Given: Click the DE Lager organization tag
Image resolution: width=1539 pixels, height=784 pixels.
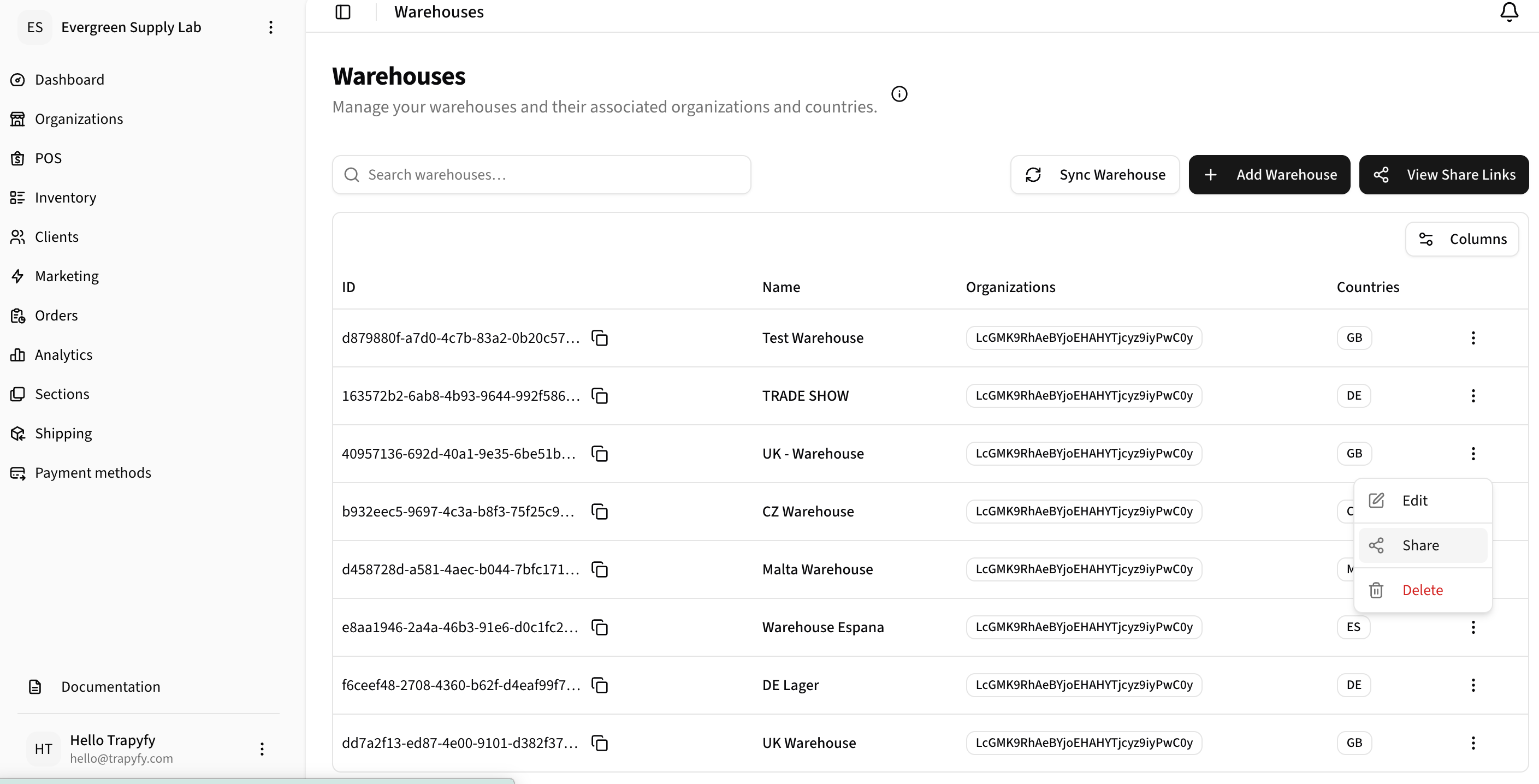Looking at the screenshot, I should pos(1084,685).
